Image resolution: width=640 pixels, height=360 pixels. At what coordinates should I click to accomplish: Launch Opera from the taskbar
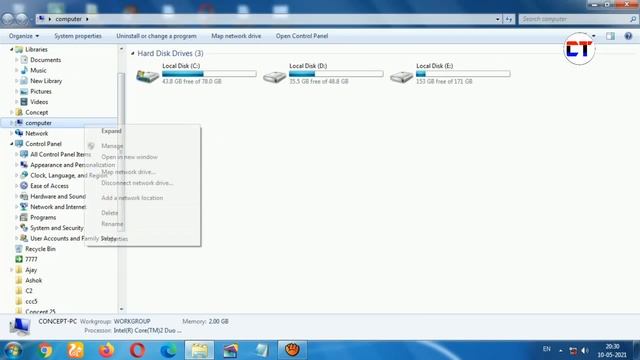(138, 350)
